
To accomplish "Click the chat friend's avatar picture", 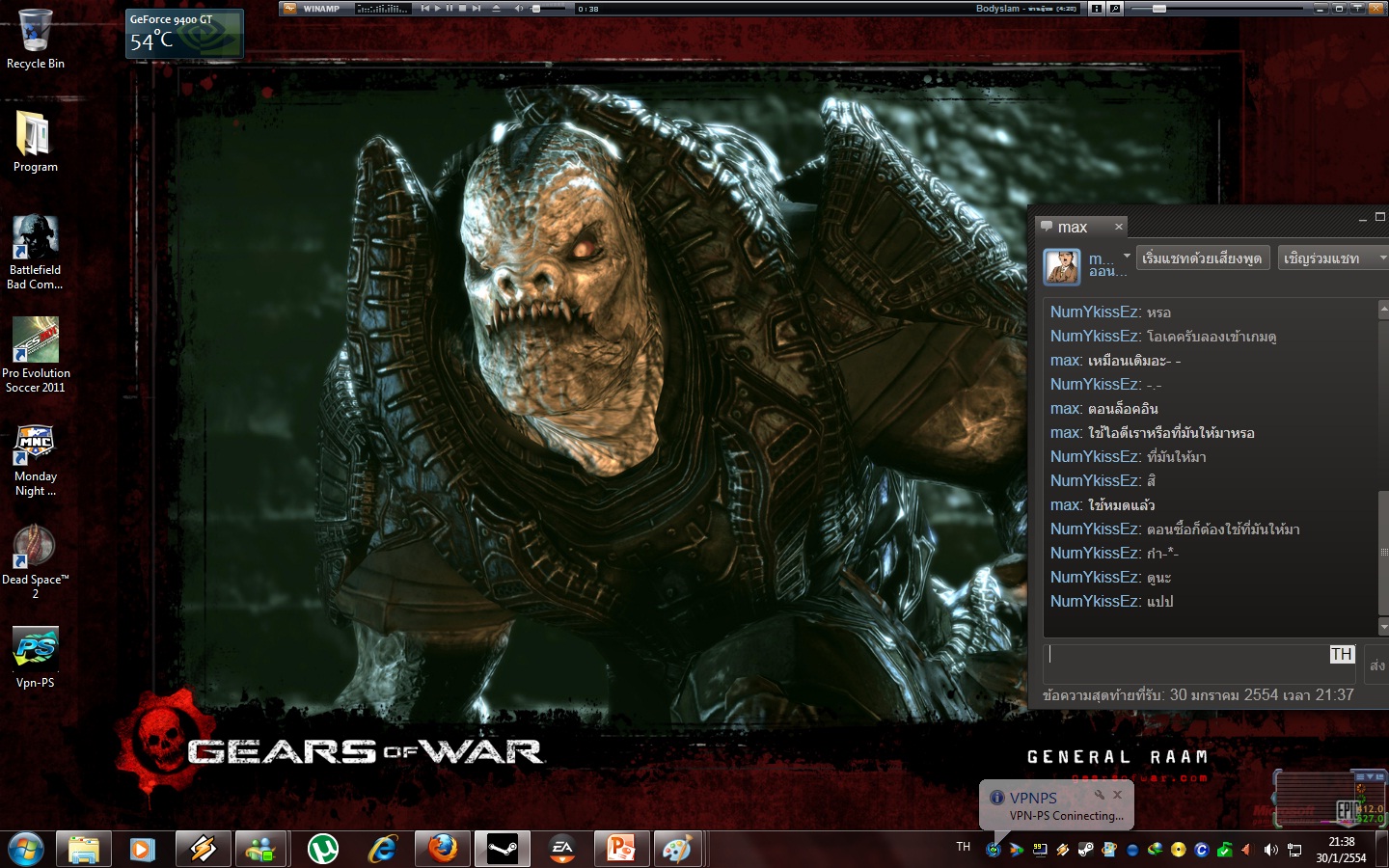I will pyautogui.click(x=1062, y=265).
